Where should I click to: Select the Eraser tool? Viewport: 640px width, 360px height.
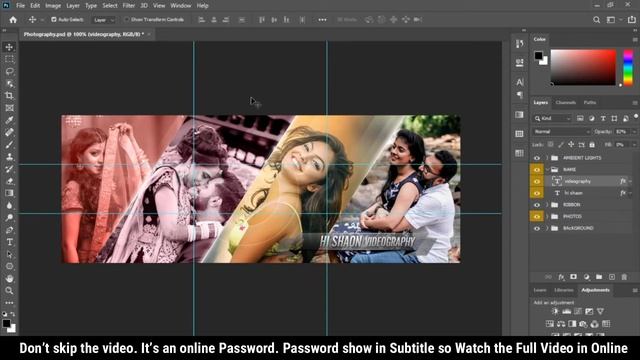click(9, 181)
